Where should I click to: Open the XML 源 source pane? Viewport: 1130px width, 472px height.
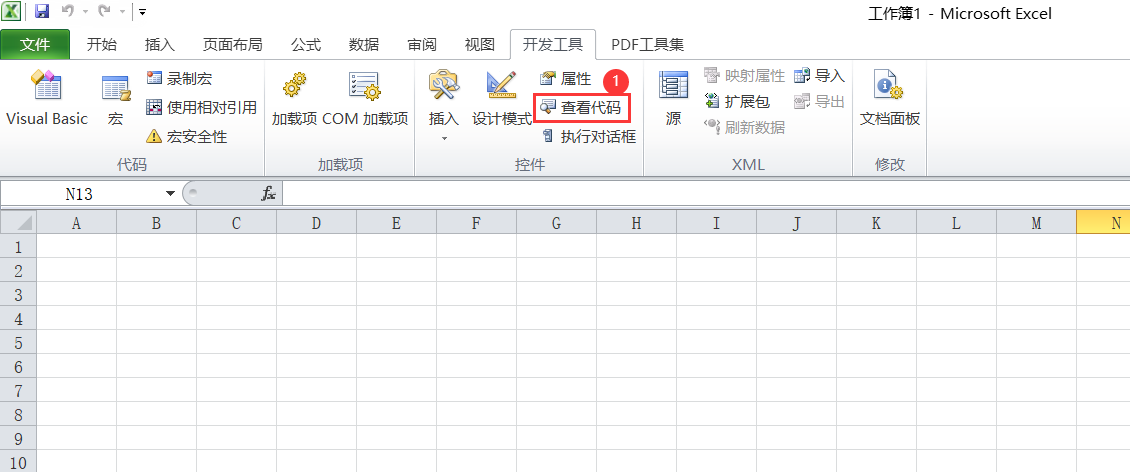[x=674, y=100]
